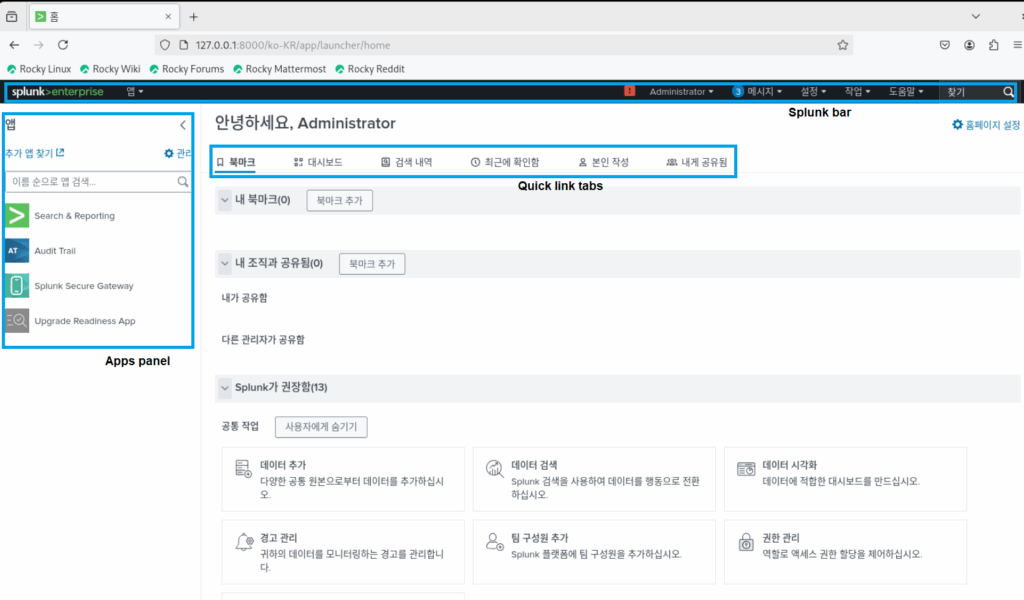Click the Pocket save icon in browser toolbar
The image size is (1024, 600).
[x=944, y=45]
